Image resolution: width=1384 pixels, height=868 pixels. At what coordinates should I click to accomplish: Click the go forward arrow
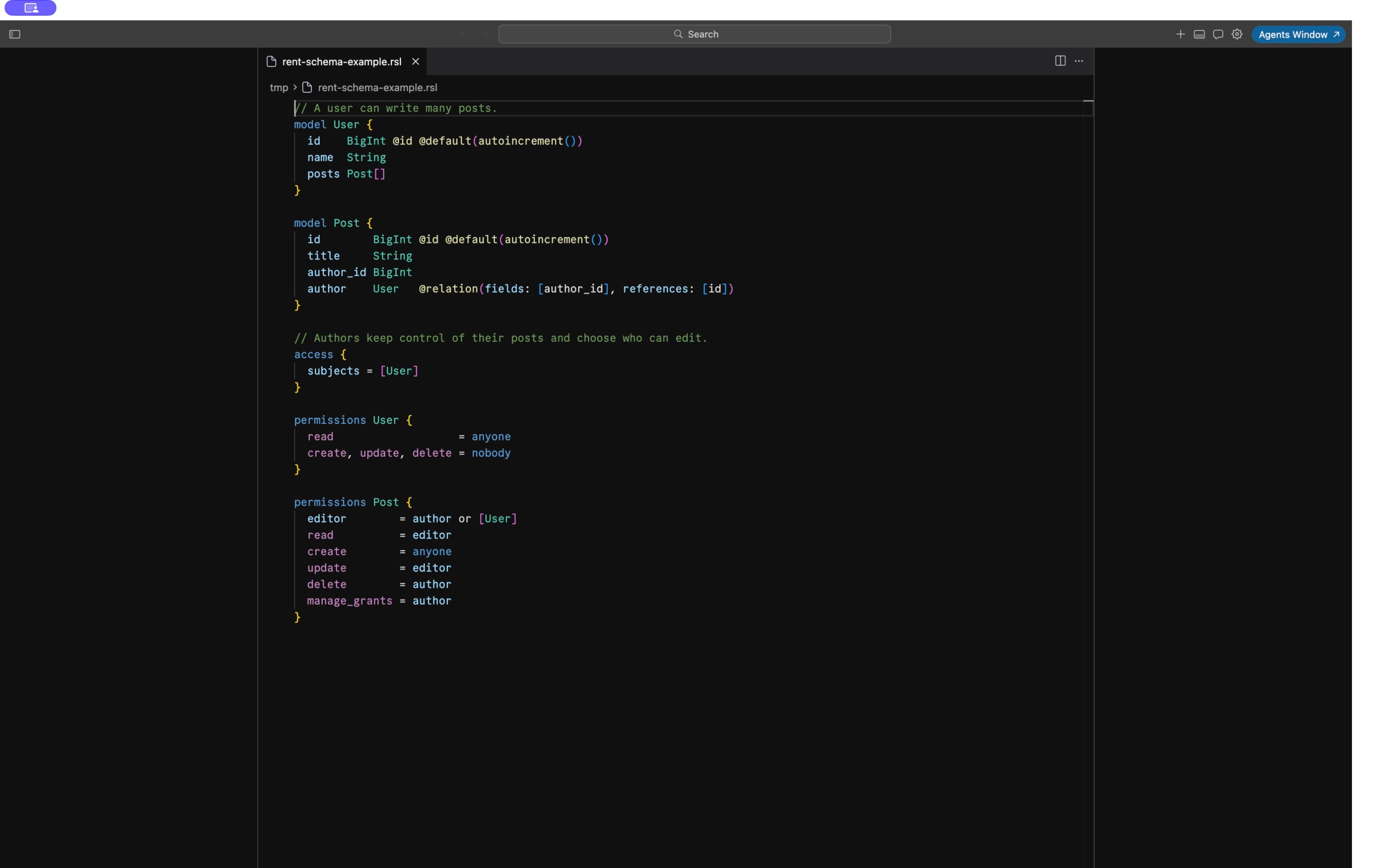click(x=484, y=34)
